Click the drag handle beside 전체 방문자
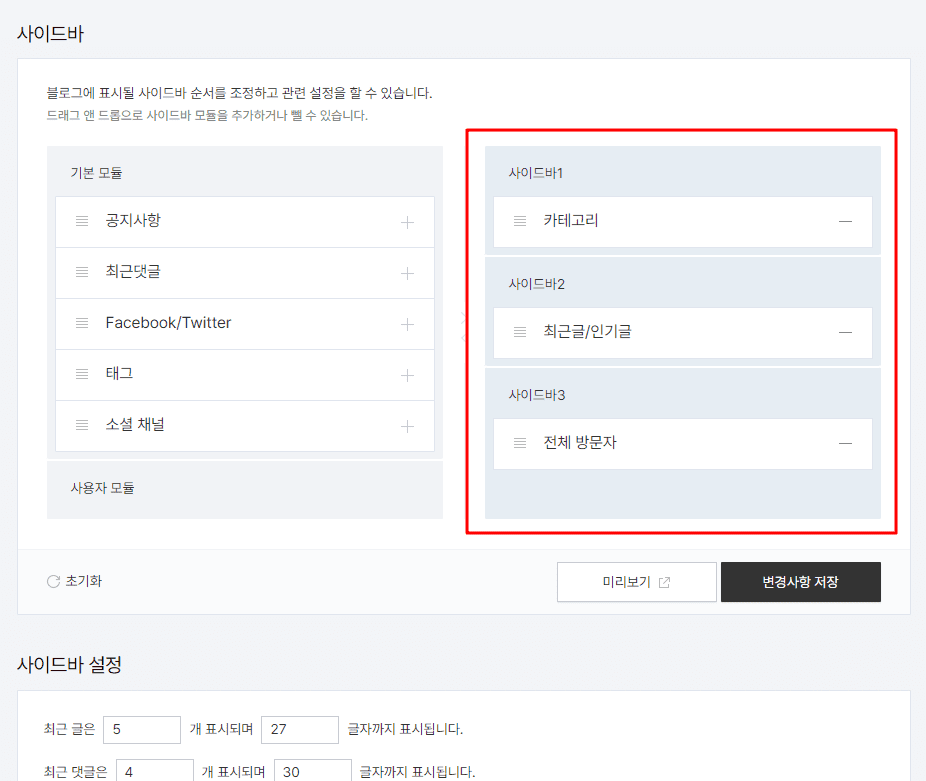The width and height of the screenshot is (926, 781). point(519,443)
